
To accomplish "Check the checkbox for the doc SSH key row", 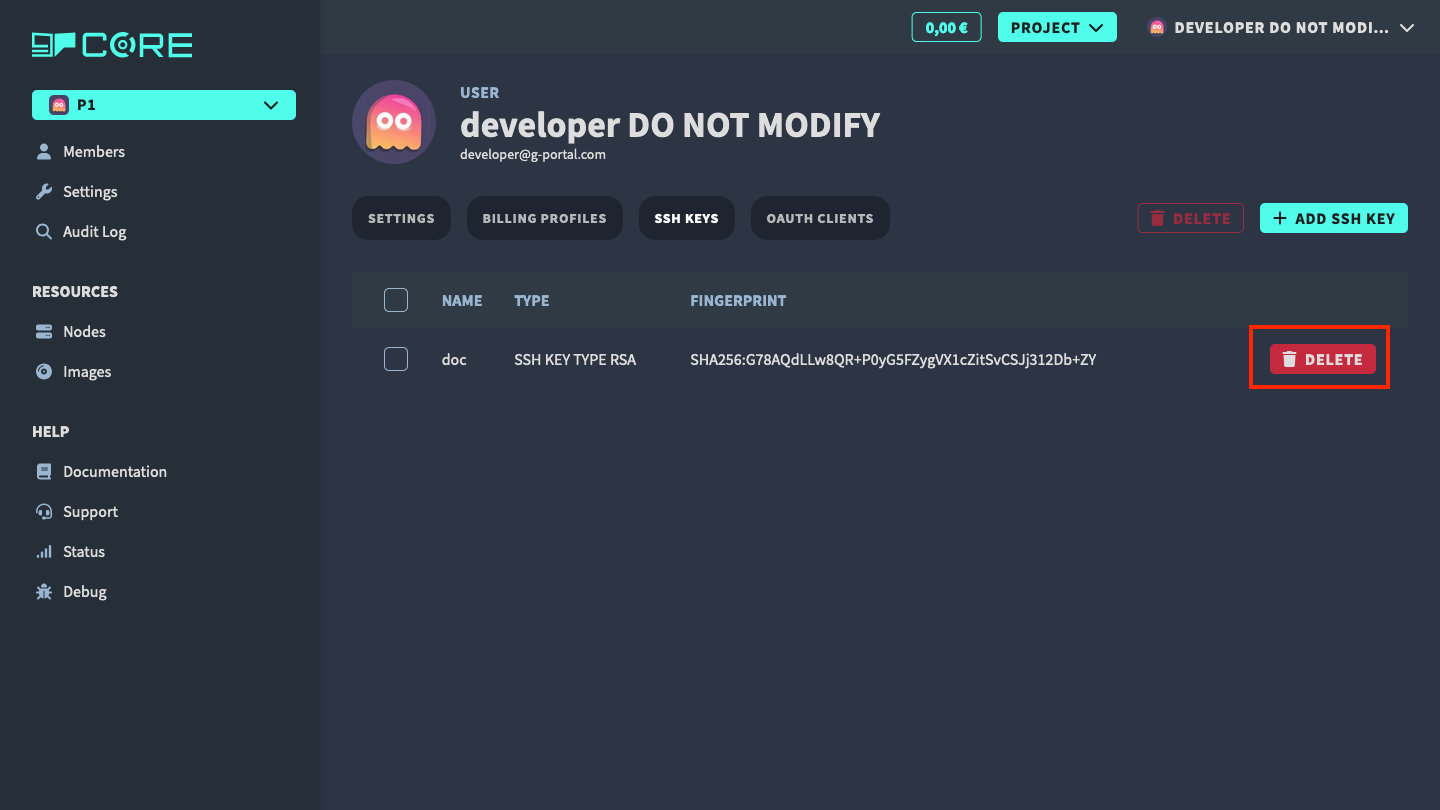I will click(x=395, y=358).
